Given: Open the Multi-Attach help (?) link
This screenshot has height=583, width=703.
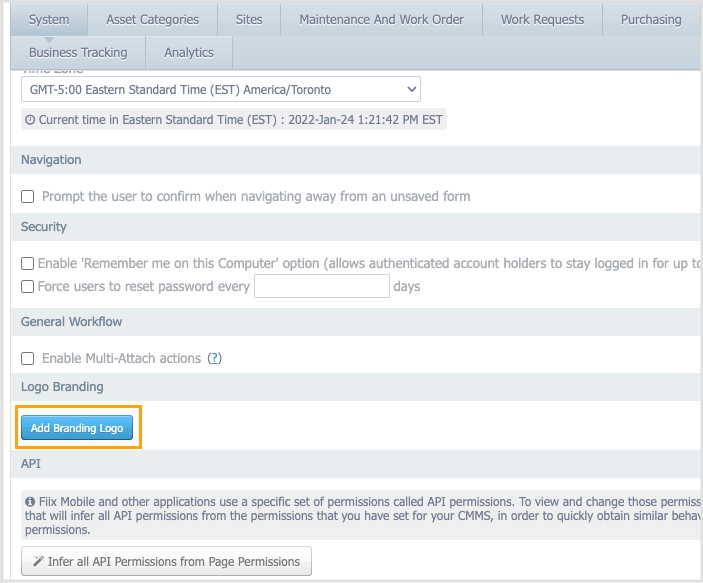Looking at the screenshot, I should click(215, 358).
